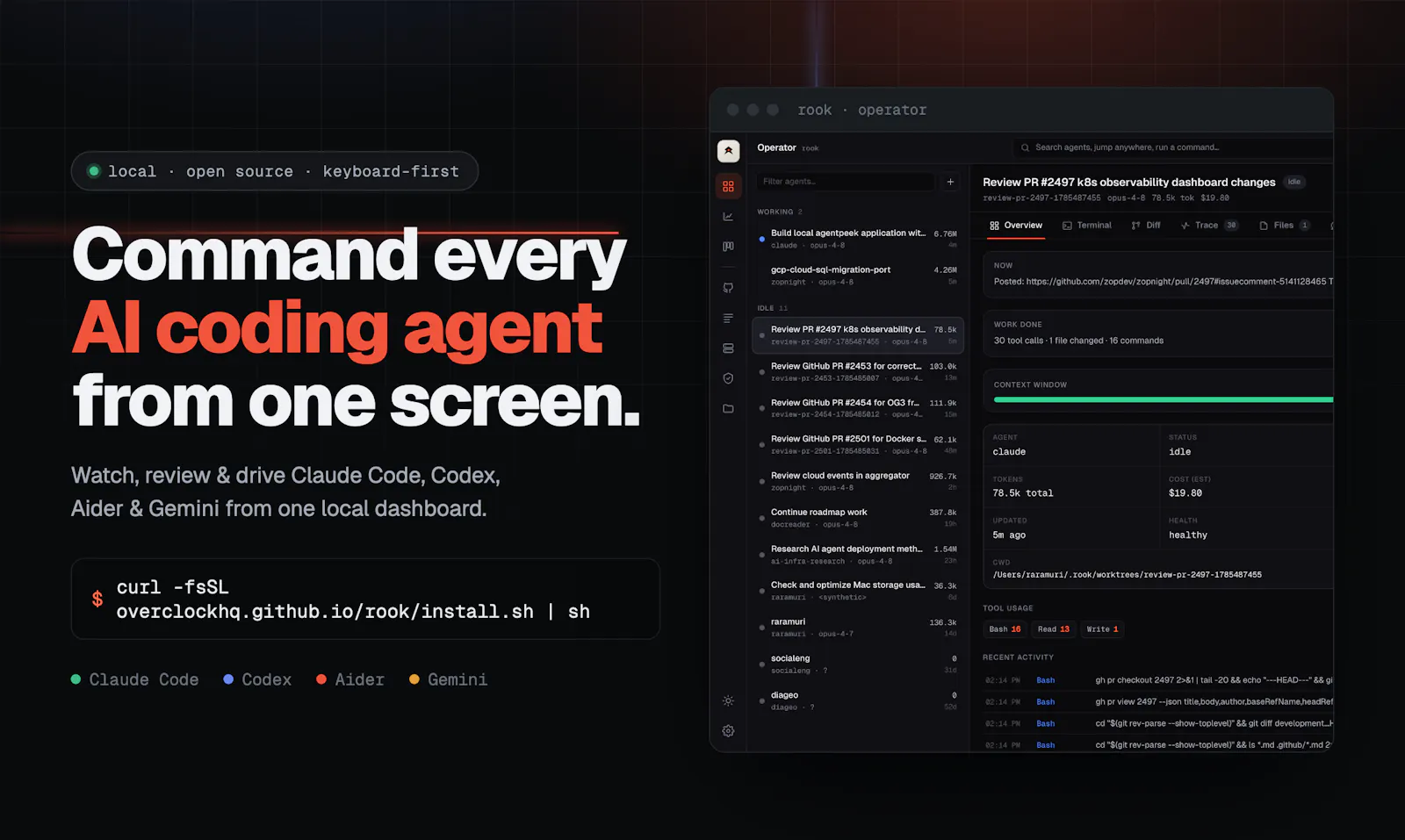Click the search magnifier icon in the command bar
The image size is (1405, 840).
pos(1025,147)
